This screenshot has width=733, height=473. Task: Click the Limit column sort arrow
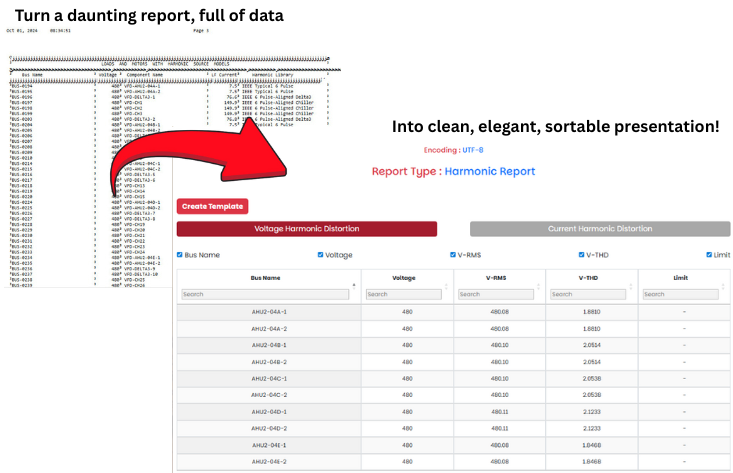(721, 285)
